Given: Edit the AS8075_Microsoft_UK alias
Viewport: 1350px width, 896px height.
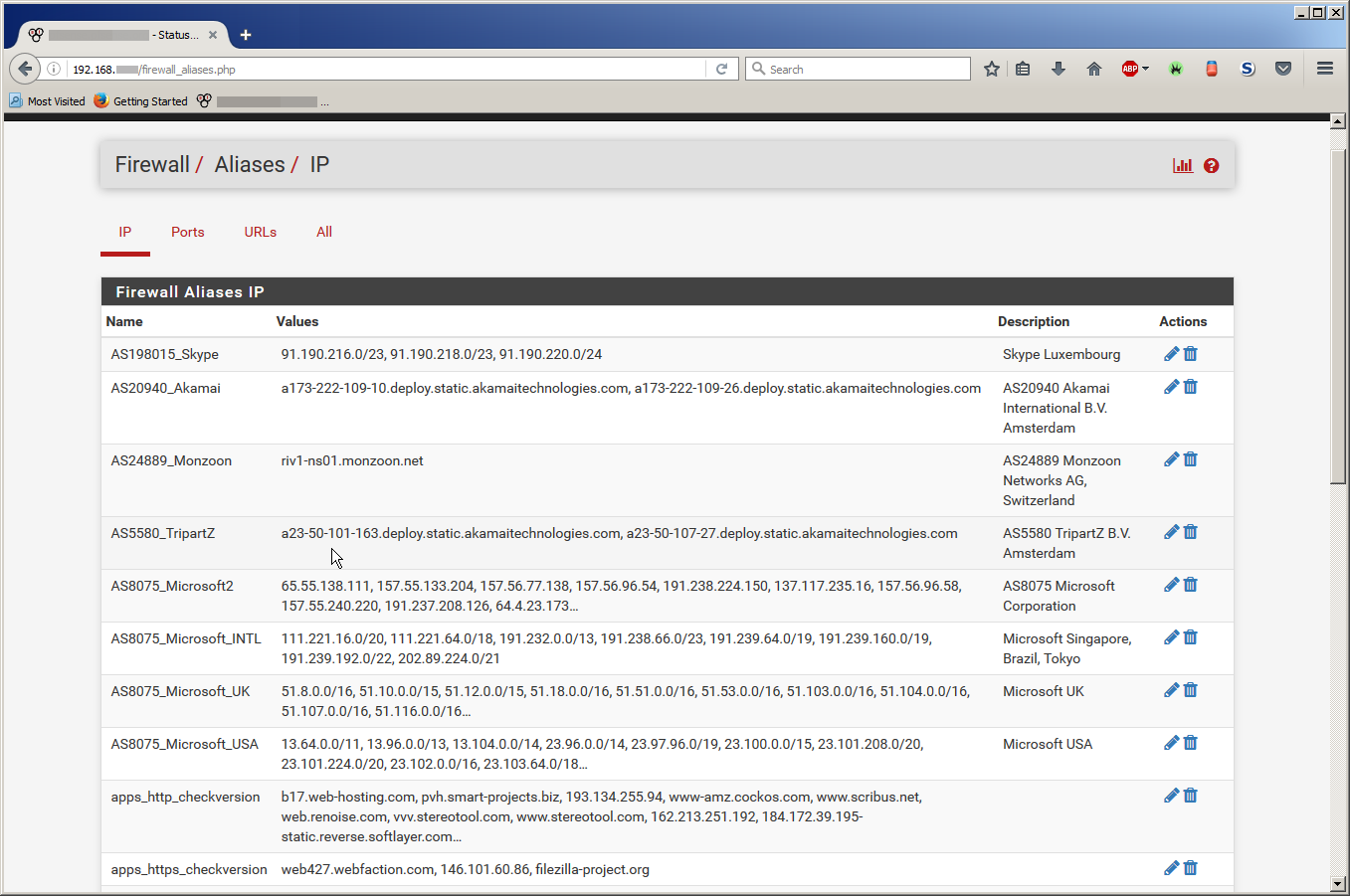Looking at the screenshot, I should 1171,690.
